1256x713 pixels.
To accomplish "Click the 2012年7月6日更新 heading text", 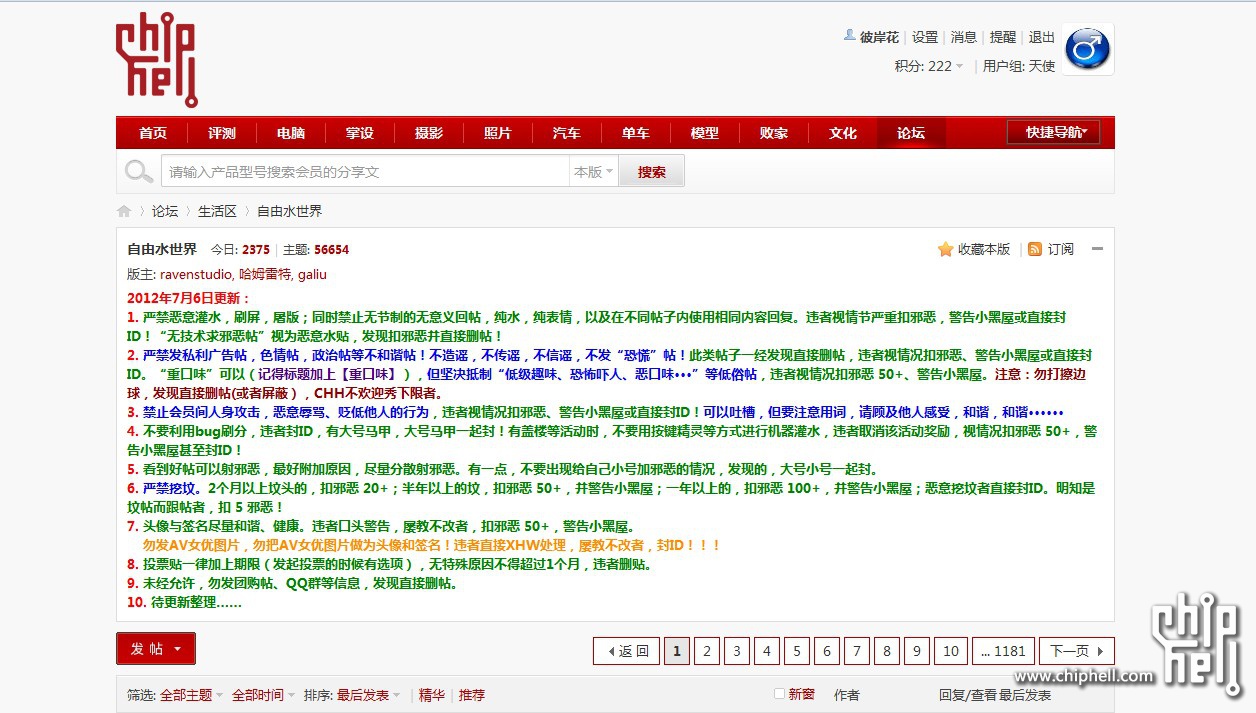I will (x=189, y=298).
